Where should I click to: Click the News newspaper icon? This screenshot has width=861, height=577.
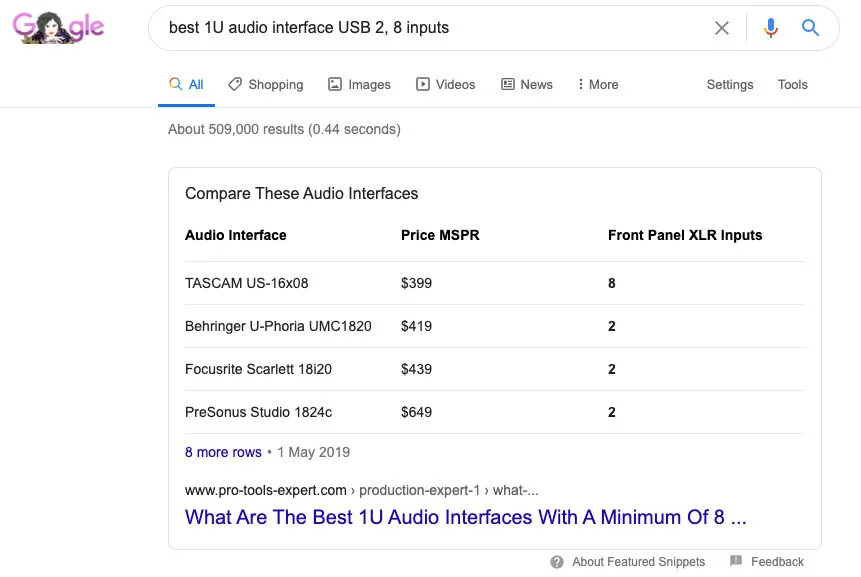[x=508, y=84]
